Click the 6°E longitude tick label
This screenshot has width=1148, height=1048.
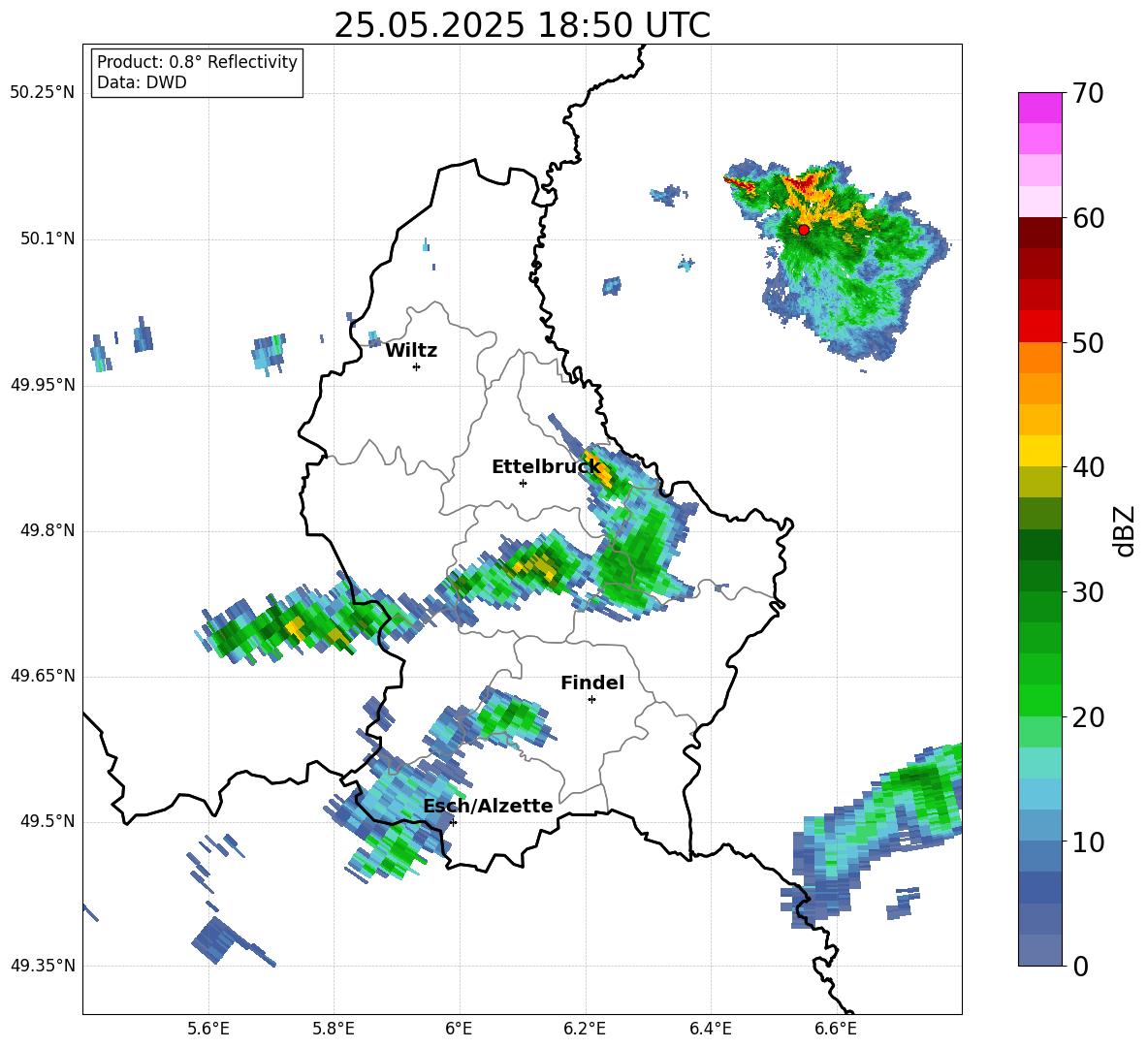[459, 1029]
